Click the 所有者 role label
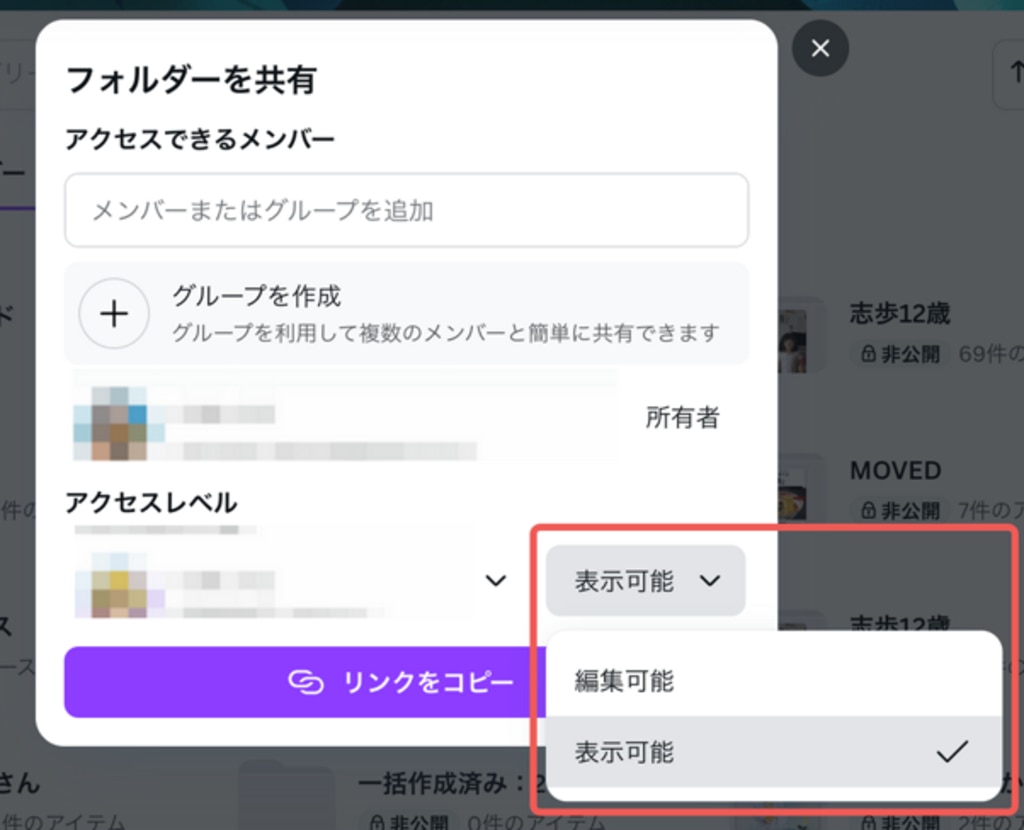The width and height of the screenshot is (1024, 830). 682,417
